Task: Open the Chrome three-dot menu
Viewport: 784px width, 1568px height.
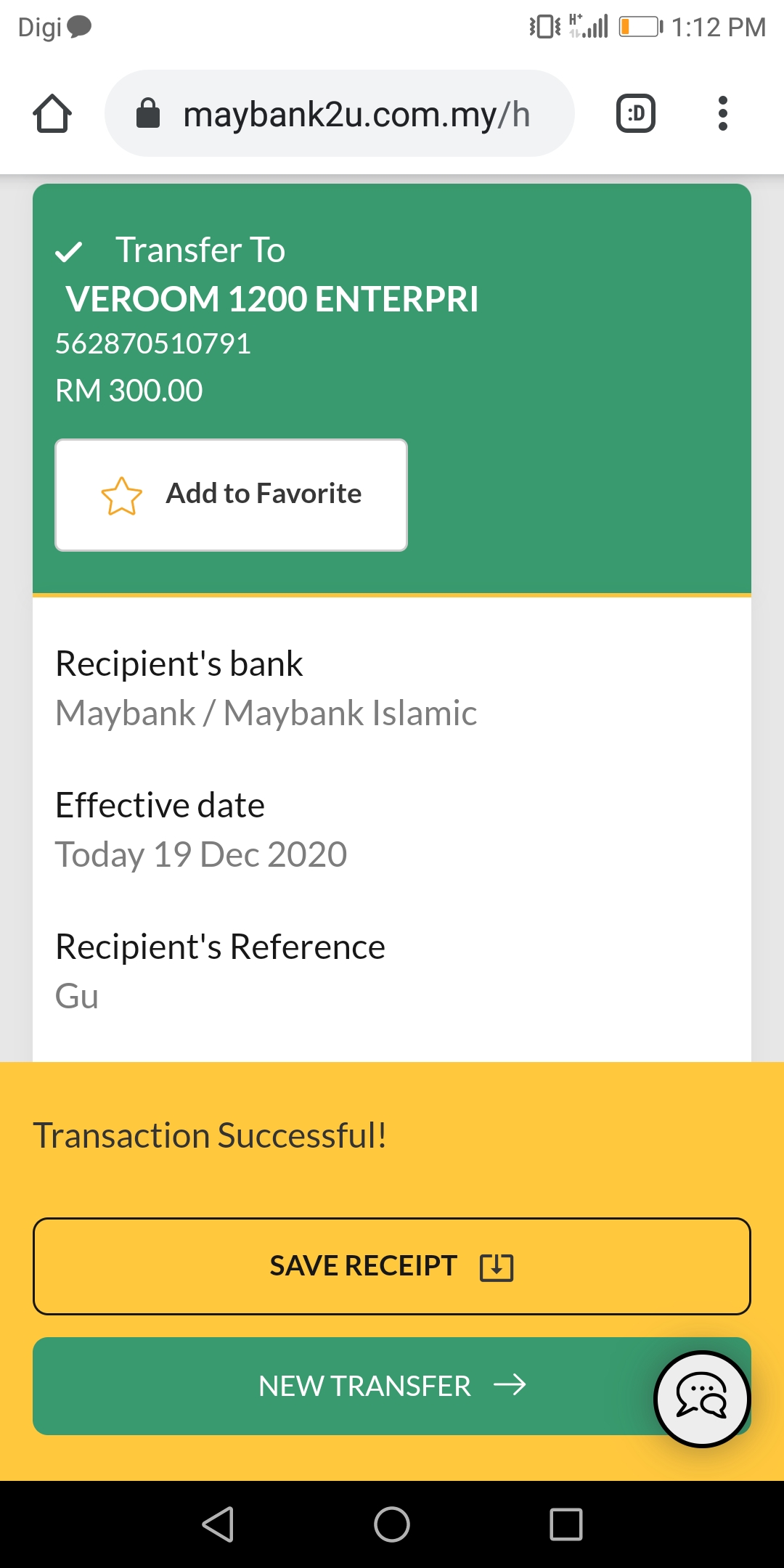Action: tap(722, 113)
